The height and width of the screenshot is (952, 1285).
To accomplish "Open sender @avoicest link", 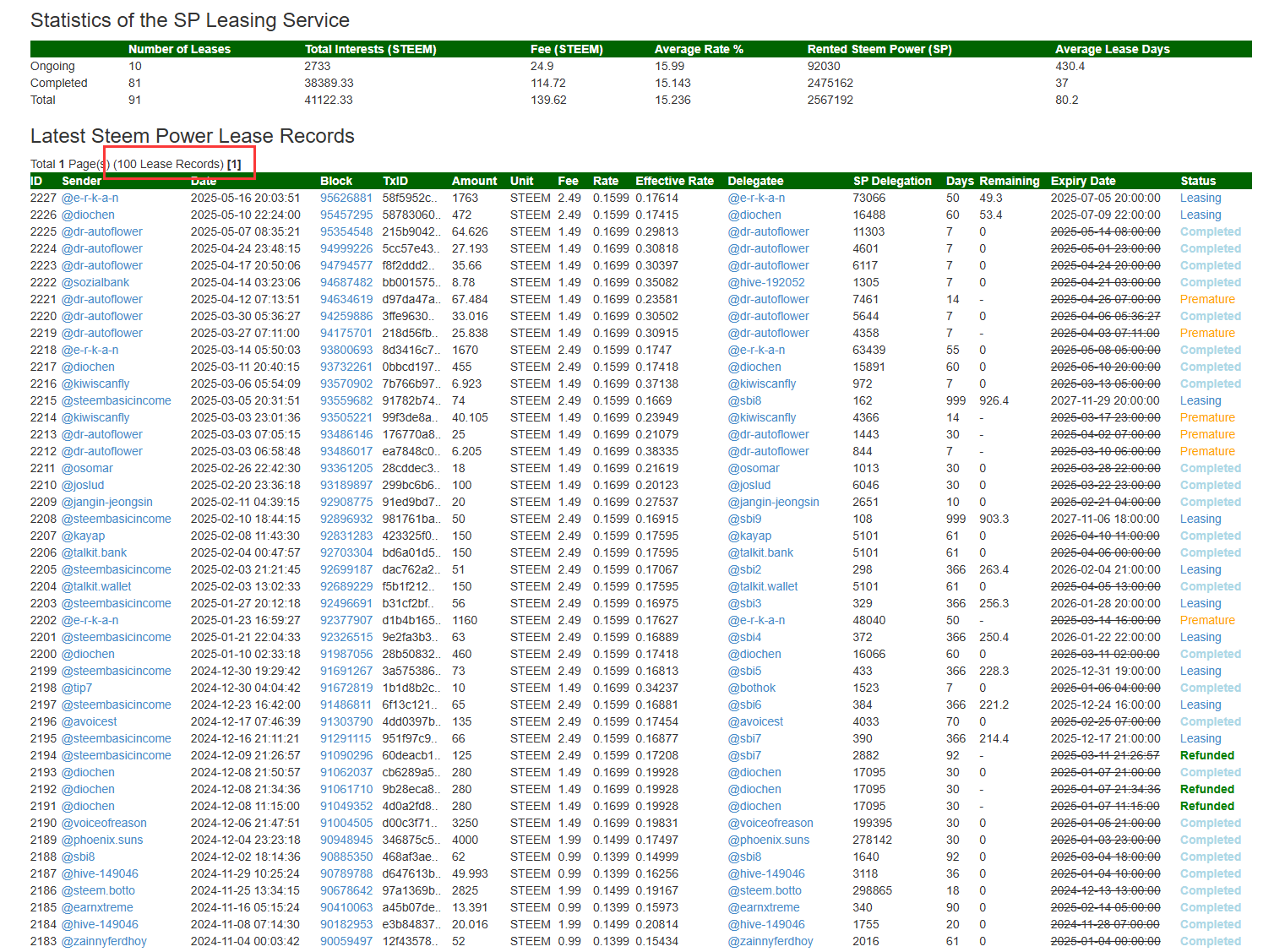I will click(x=90, y=721).
